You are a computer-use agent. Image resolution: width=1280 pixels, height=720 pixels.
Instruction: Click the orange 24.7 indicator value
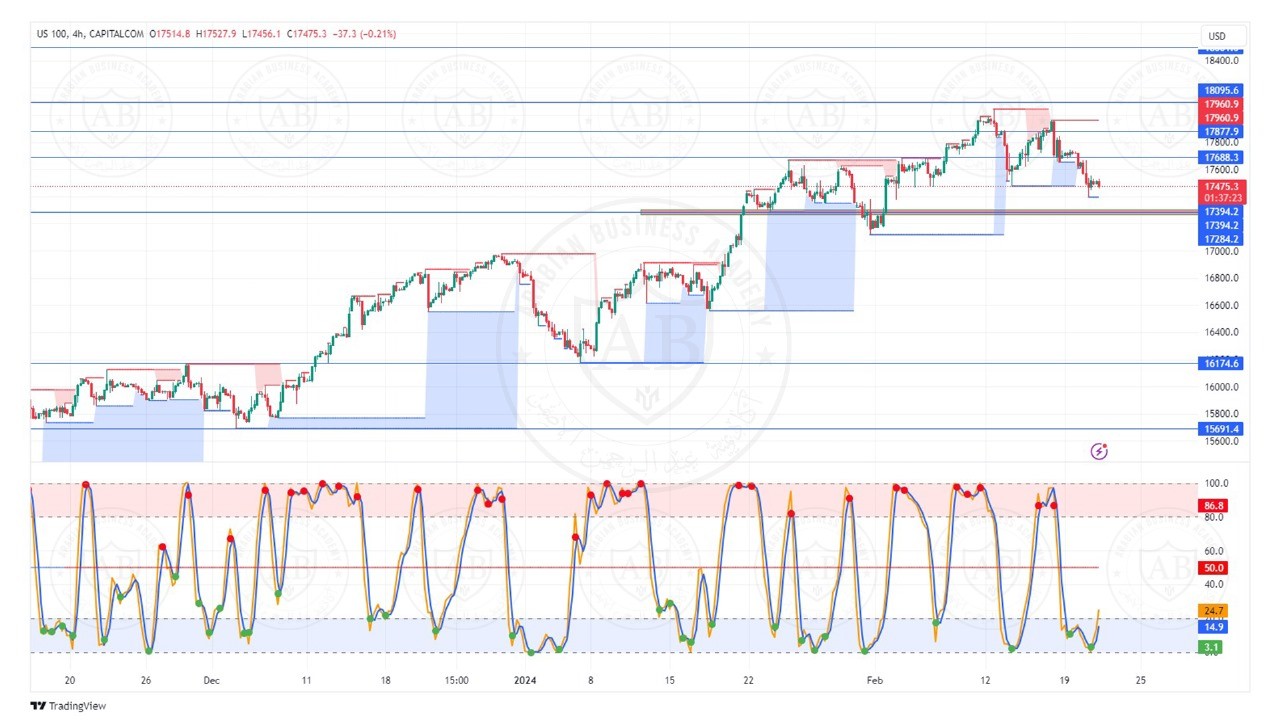pos(1215,610)
